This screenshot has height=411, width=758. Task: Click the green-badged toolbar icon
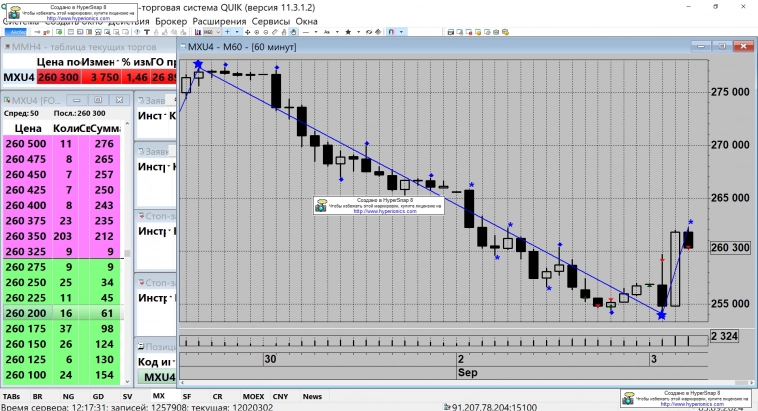(x=59, y=32)
